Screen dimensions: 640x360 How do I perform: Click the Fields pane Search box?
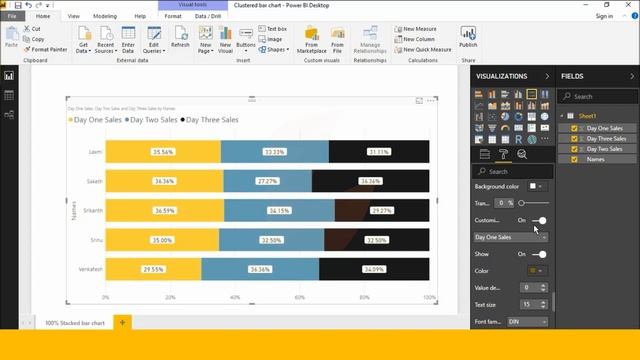[x=598, y=97]
